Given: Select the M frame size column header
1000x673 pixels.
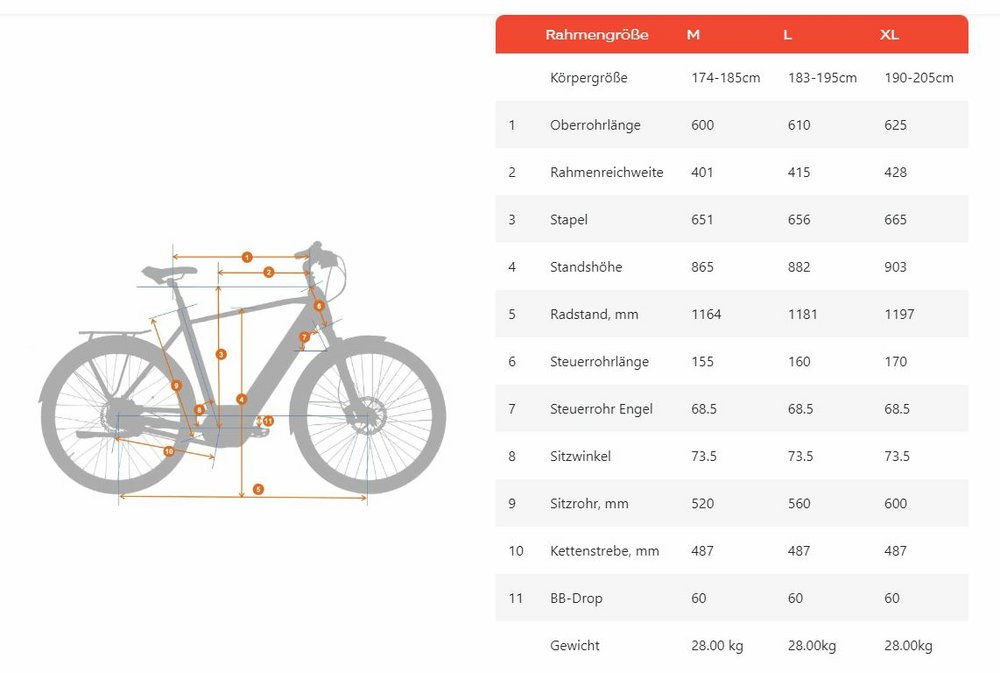Looking at the screenshot, I should pos(693,34).
